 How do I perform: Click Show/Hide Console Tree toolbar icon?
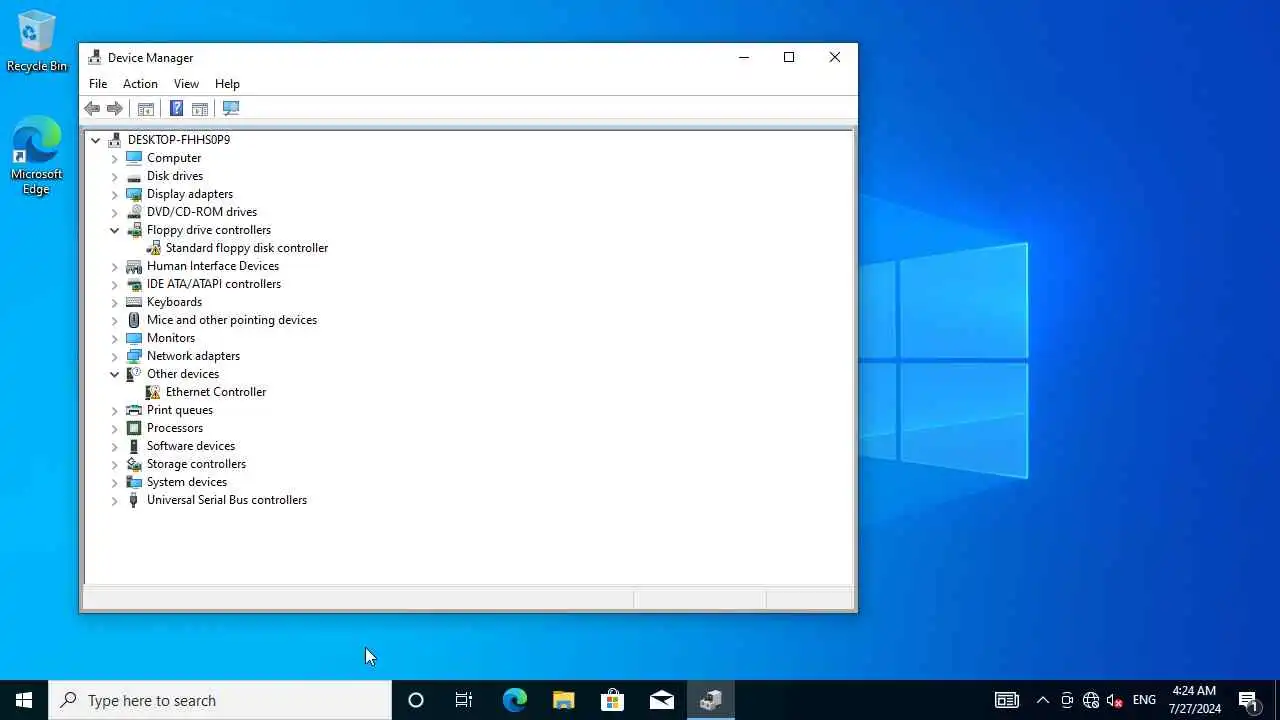point(145,109)
